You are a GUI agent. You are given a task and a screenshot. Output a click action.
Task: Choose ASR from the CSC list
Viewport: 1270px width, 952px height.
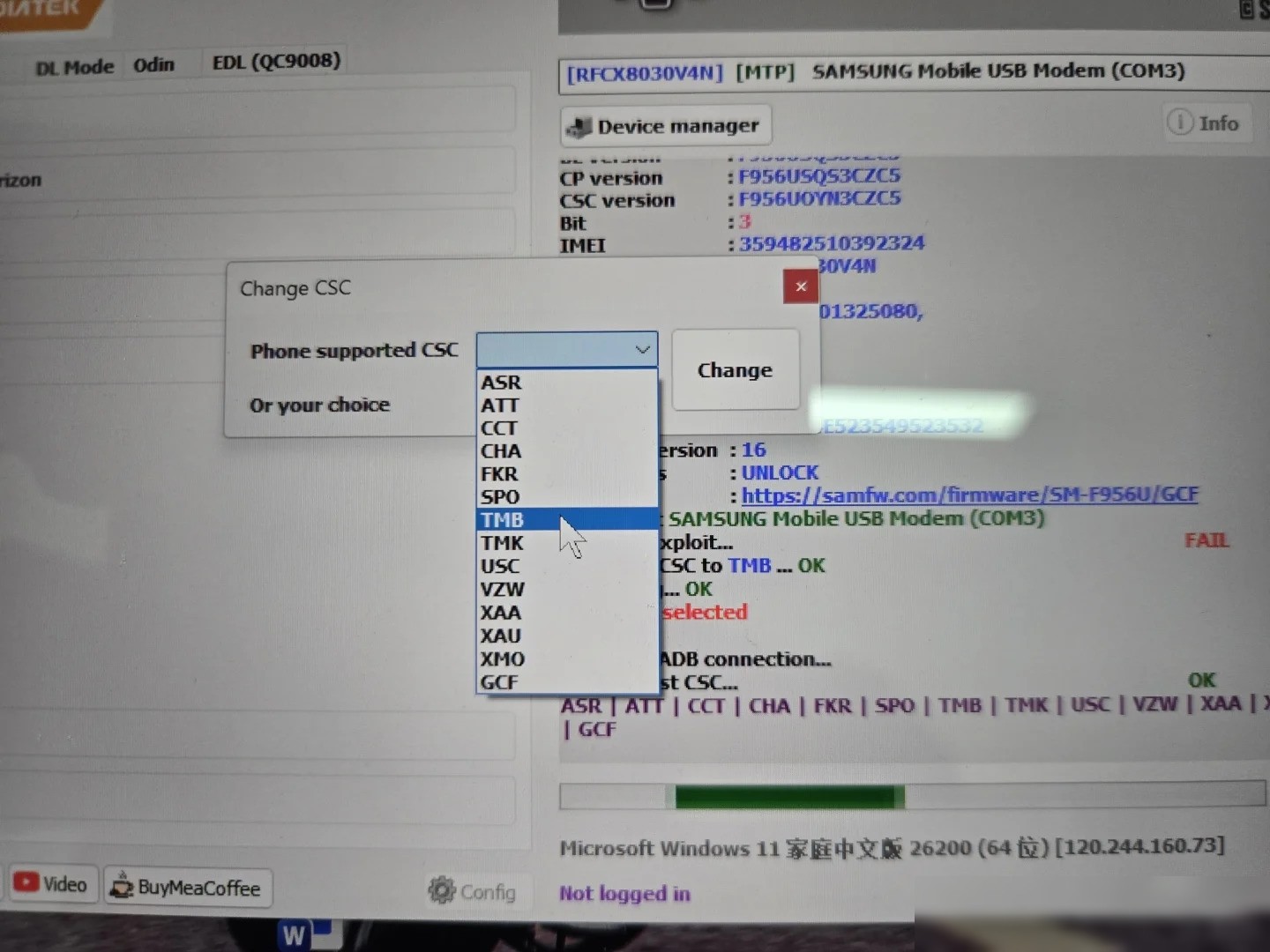567,383
